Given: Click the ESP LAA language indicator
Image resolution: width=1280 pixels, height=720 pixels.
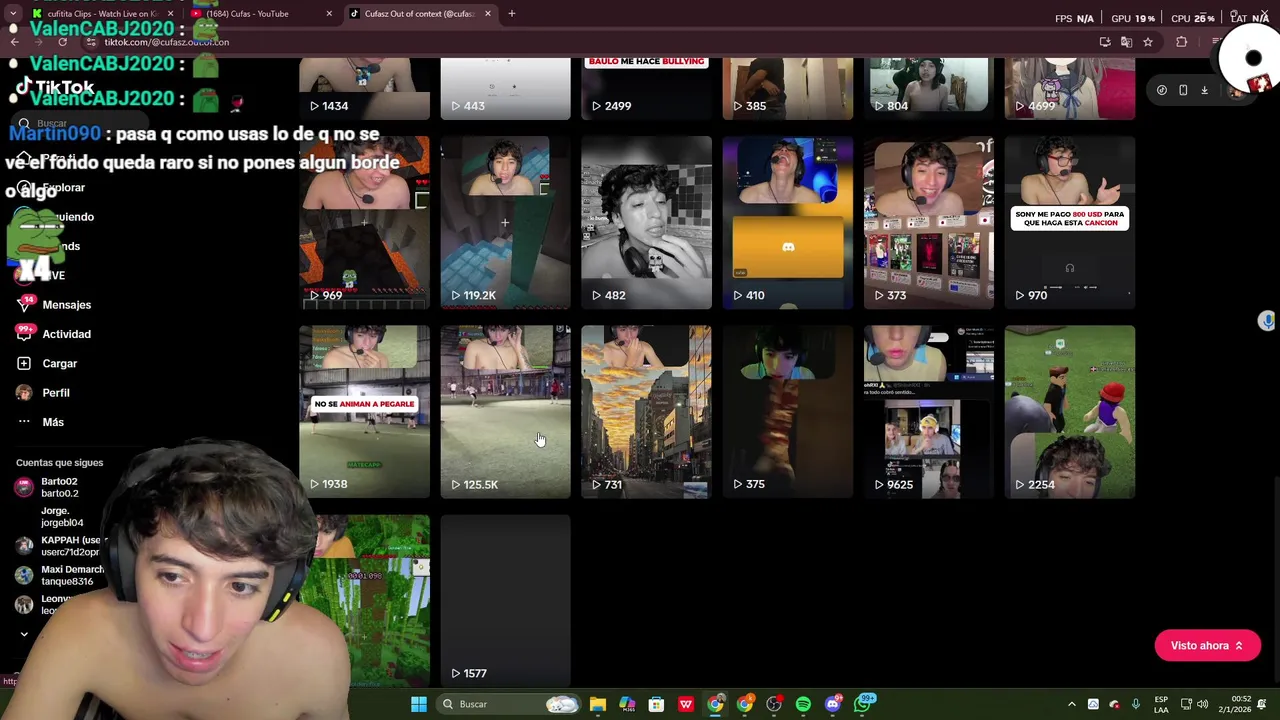Looking at the screenshot, I should coord(1161,704).
